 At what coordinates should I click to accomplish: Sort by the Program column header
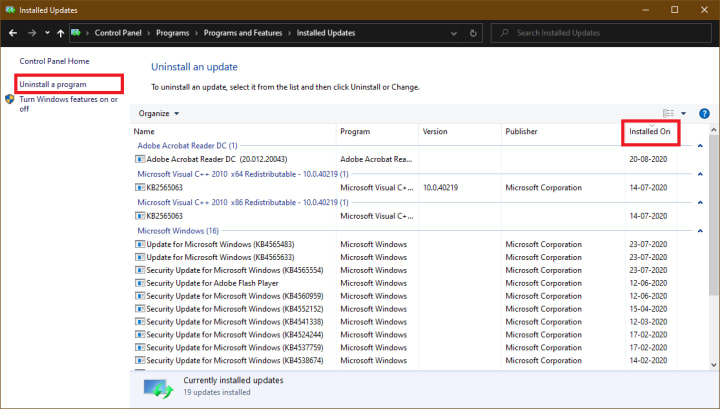click(x=355, y=131)
